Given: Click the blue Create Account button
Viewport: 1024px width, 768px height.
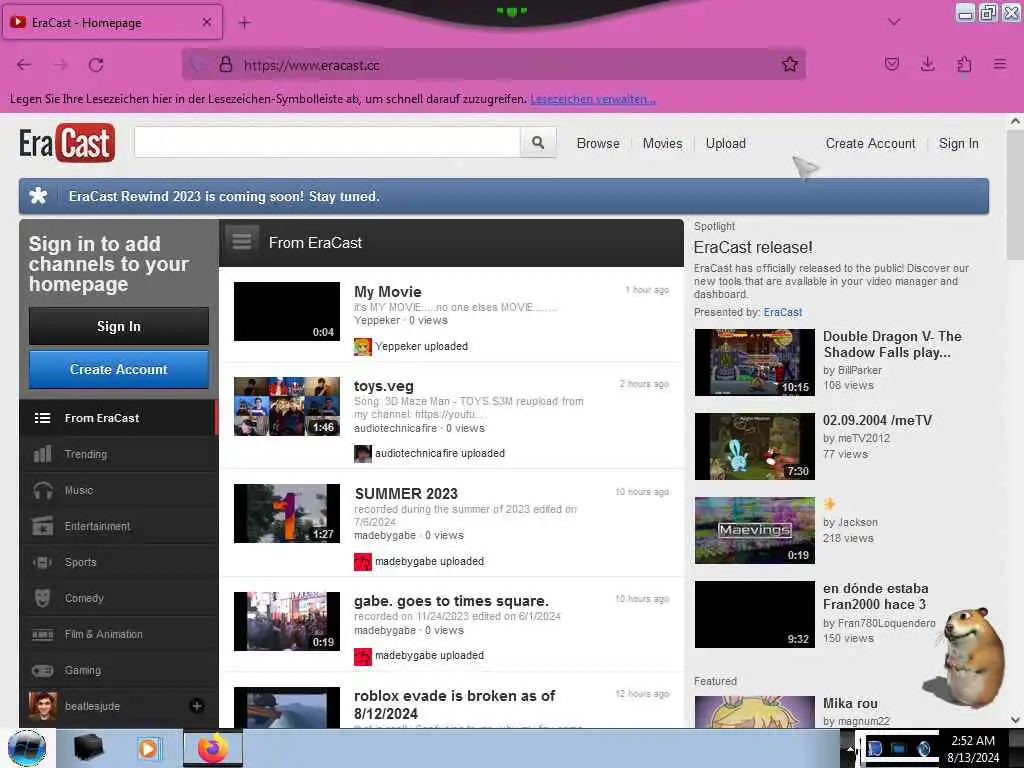Looking at the screenshot, I should pyautogui.click(x=119, y=369).
